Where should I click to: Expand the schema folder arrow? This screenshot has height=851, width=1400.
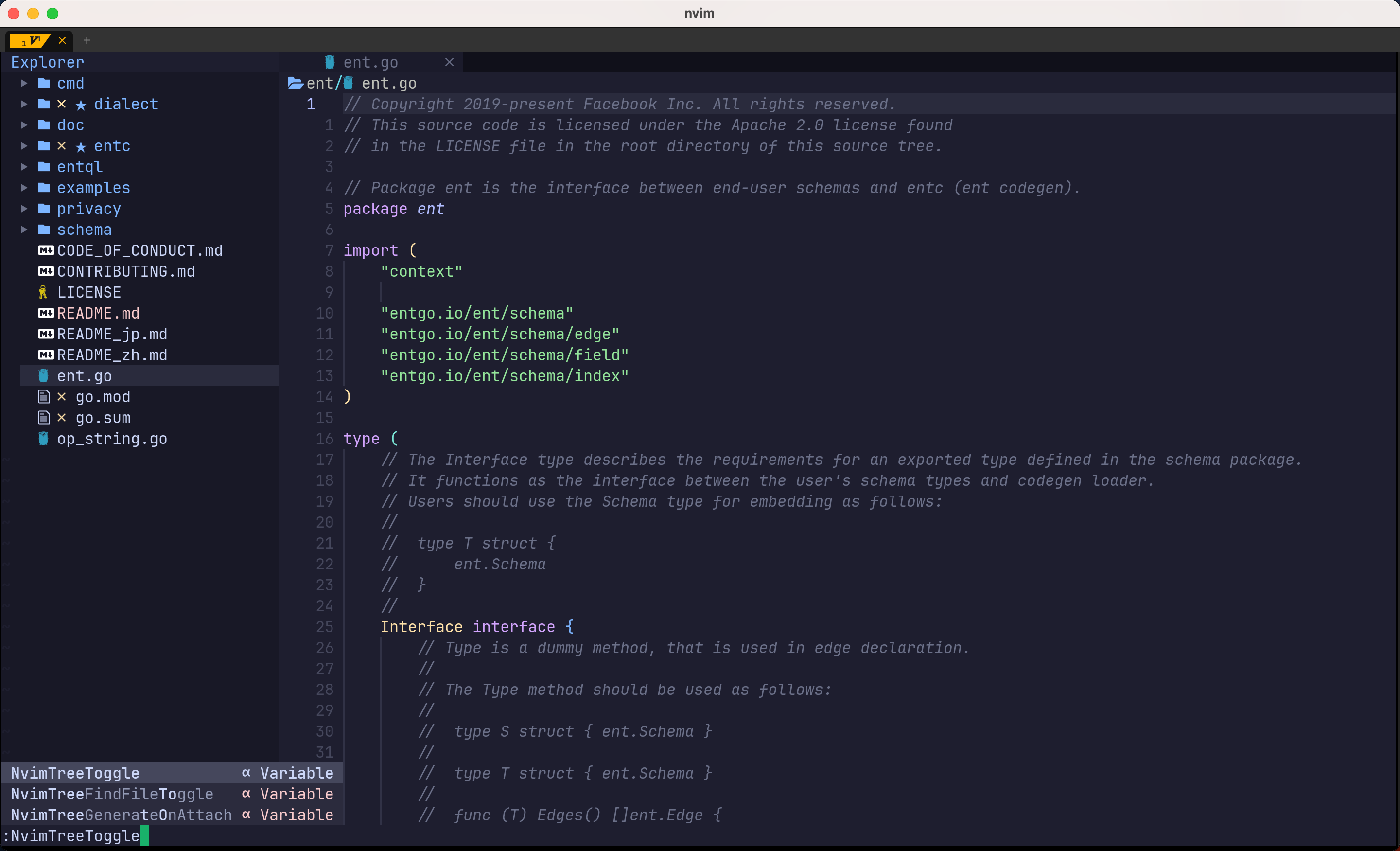pyautogui.click(x=24, y=230)
